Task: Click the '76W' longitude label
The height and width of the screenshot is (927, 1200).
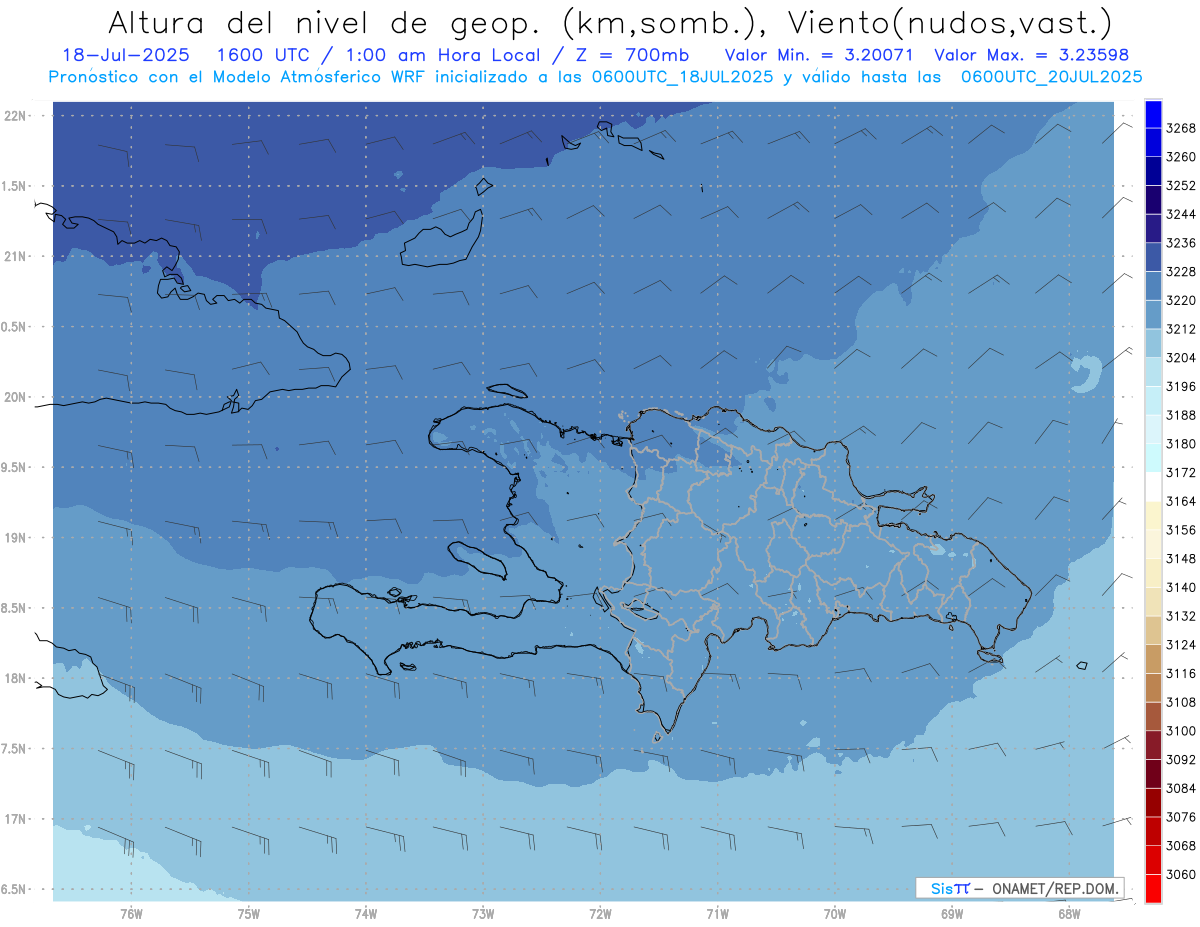Action: tap(131, 914)
